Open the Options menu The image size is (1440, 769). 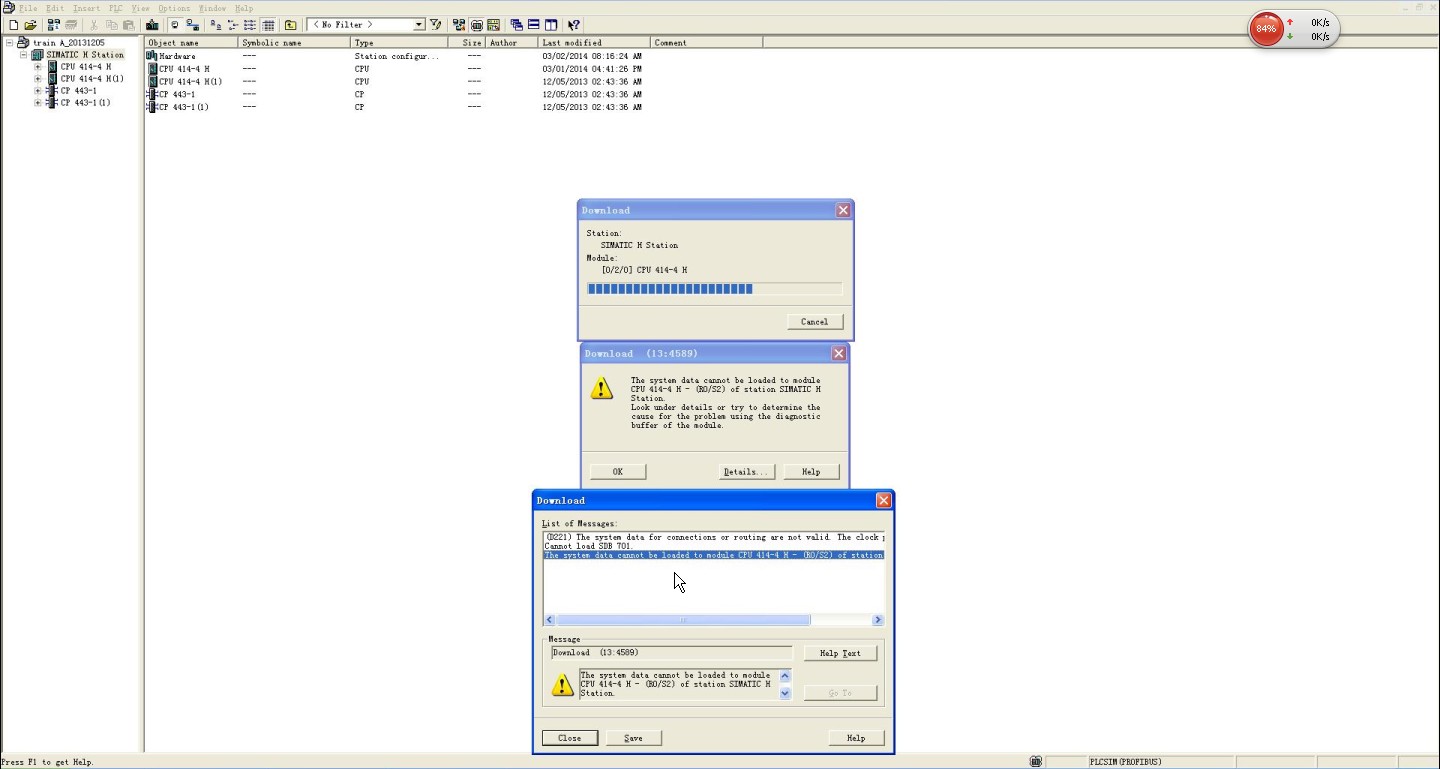click(174, 8)
